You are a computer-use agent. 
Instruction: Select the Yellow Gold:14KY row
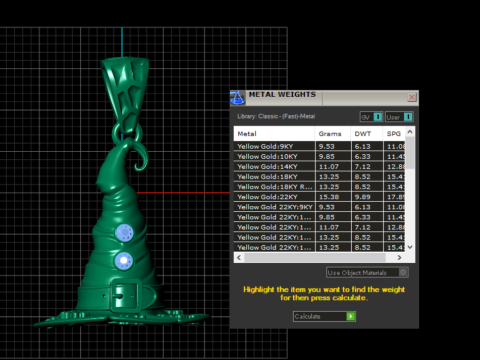tap(319, 166)
